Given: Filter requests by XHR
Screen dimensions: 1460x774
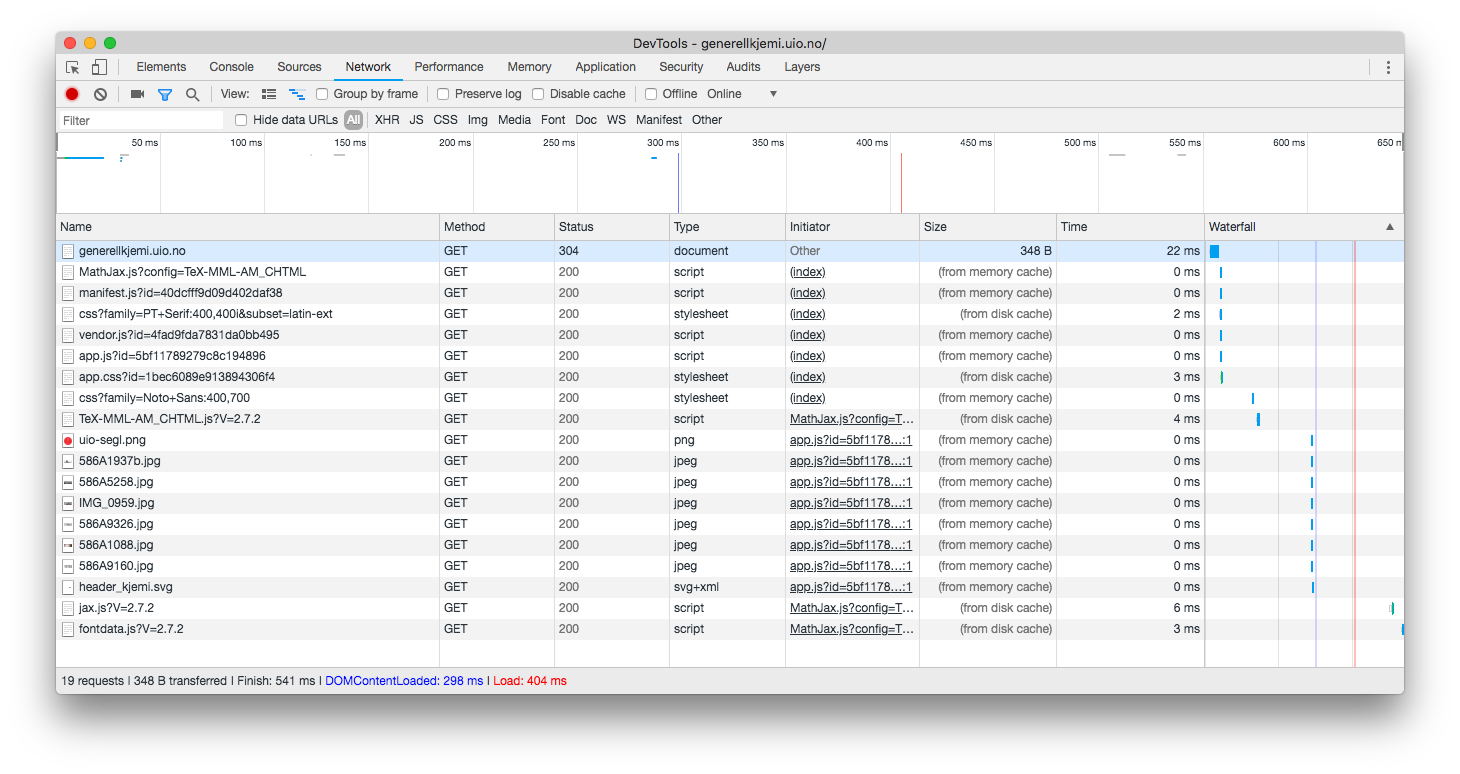Looking at the screenshot, I should [x=387, y=120].
